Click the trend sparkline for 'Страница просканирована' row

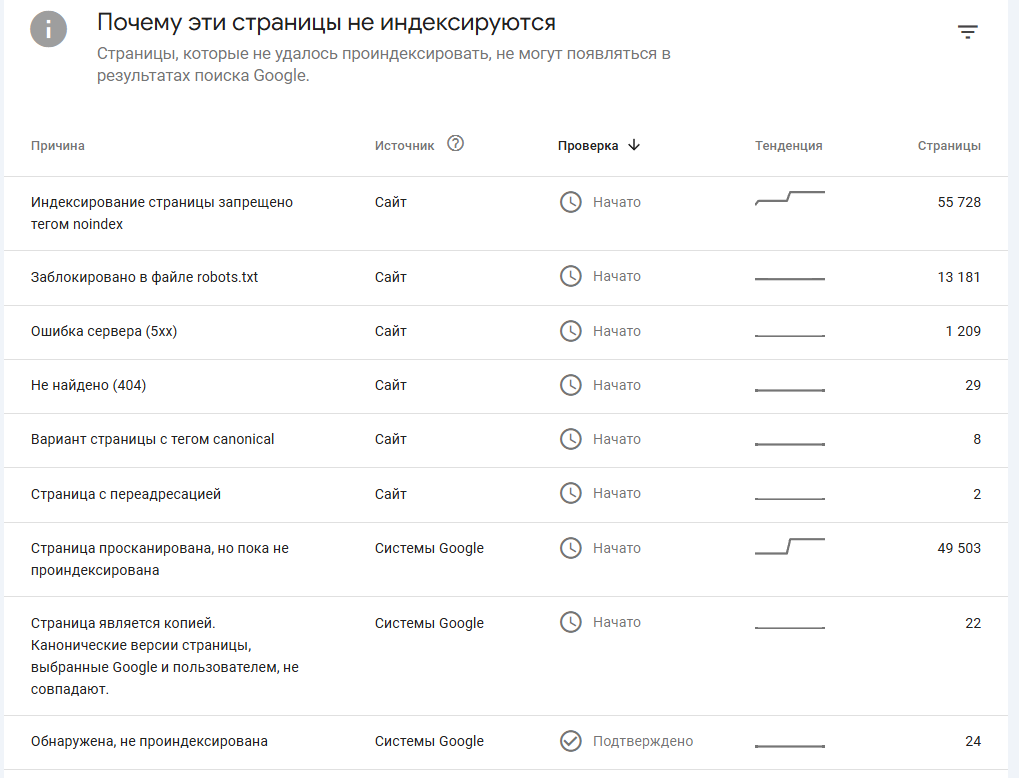pyautogui.click(x=789, y=546)
